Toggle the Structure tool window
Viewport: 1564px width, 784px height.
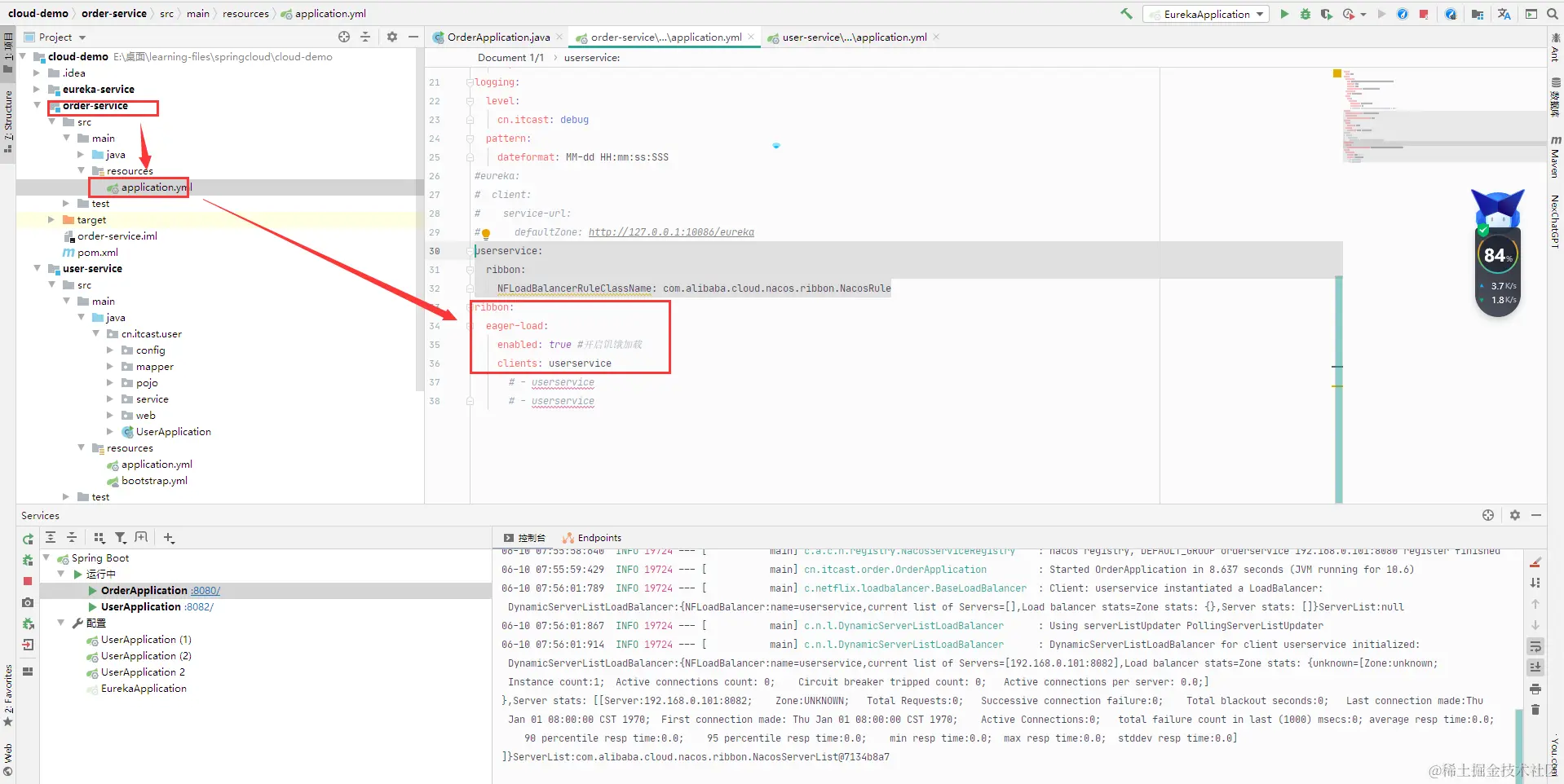8,121
